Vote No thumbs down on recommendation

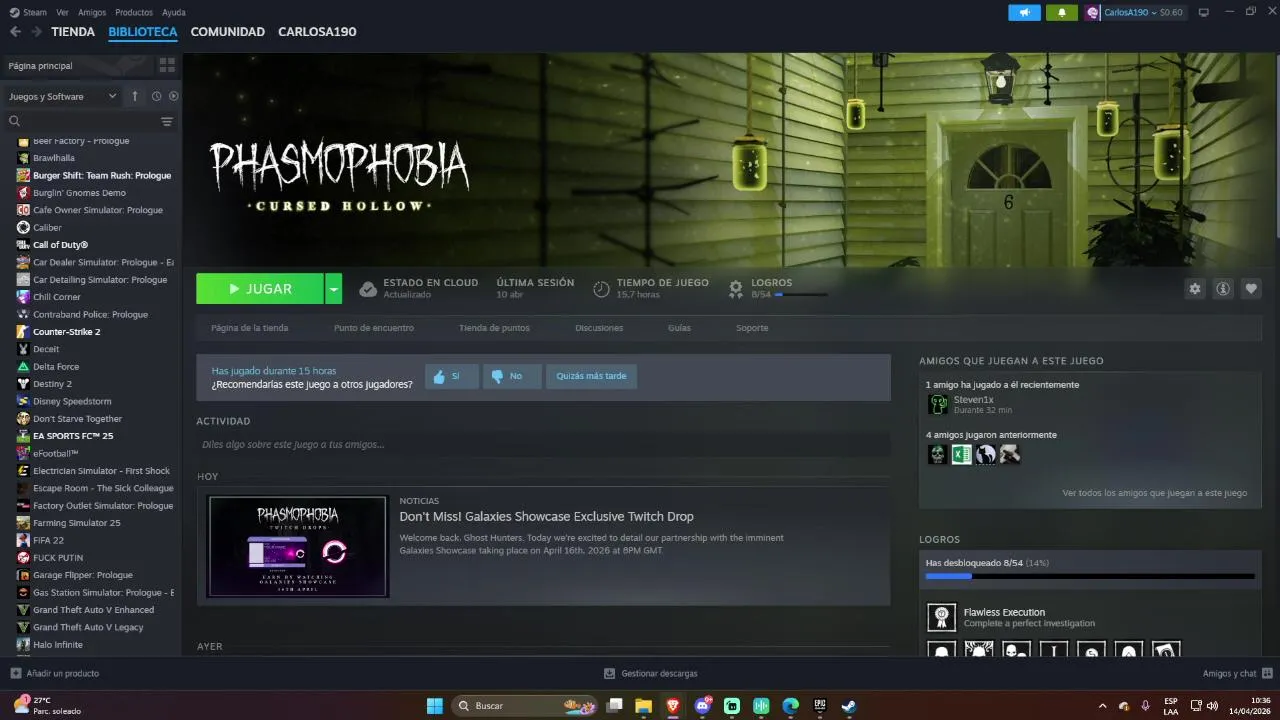click(x=512, y=376)
